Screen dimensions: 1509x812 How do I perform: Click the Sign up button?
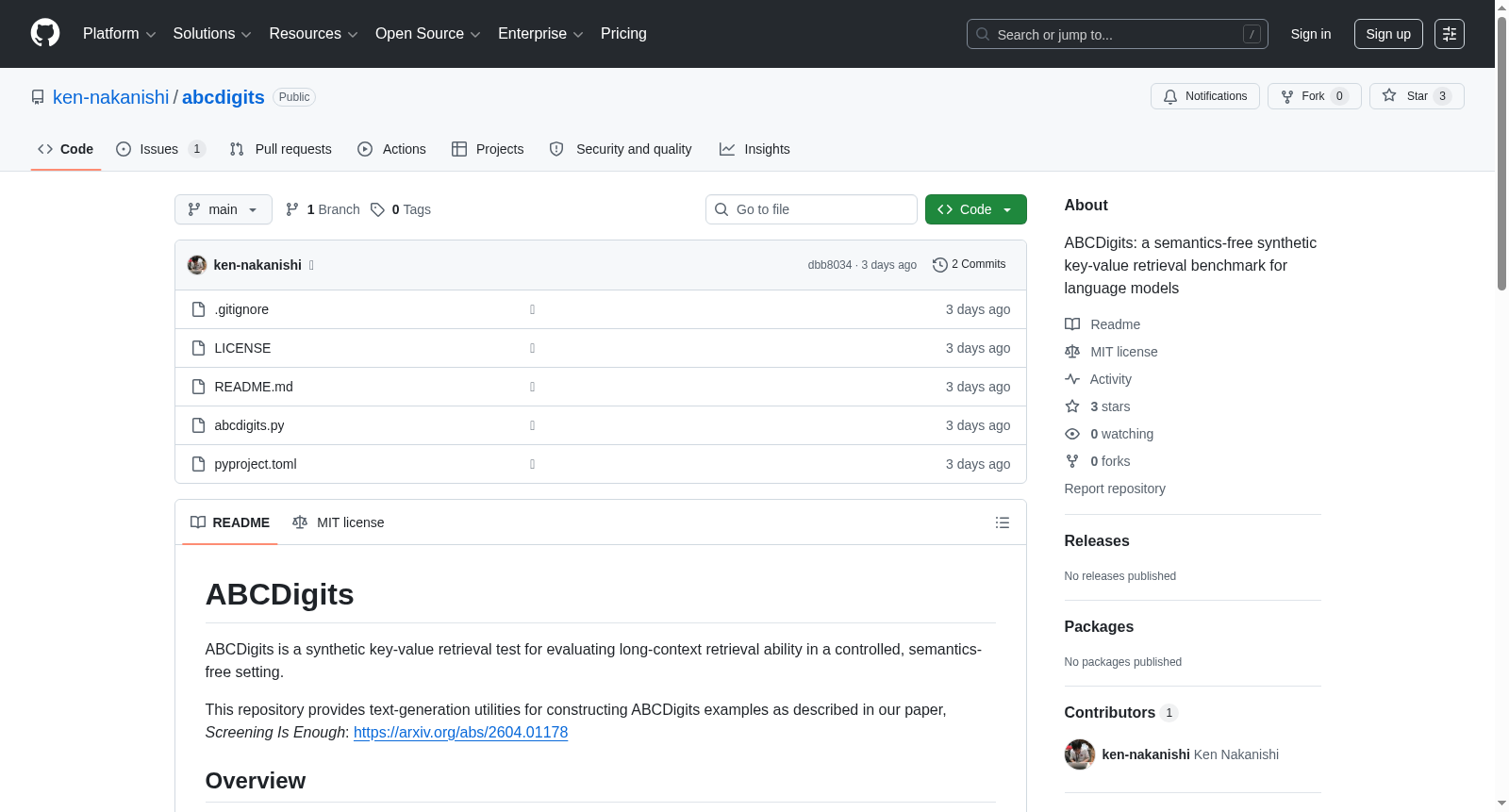1388,34
